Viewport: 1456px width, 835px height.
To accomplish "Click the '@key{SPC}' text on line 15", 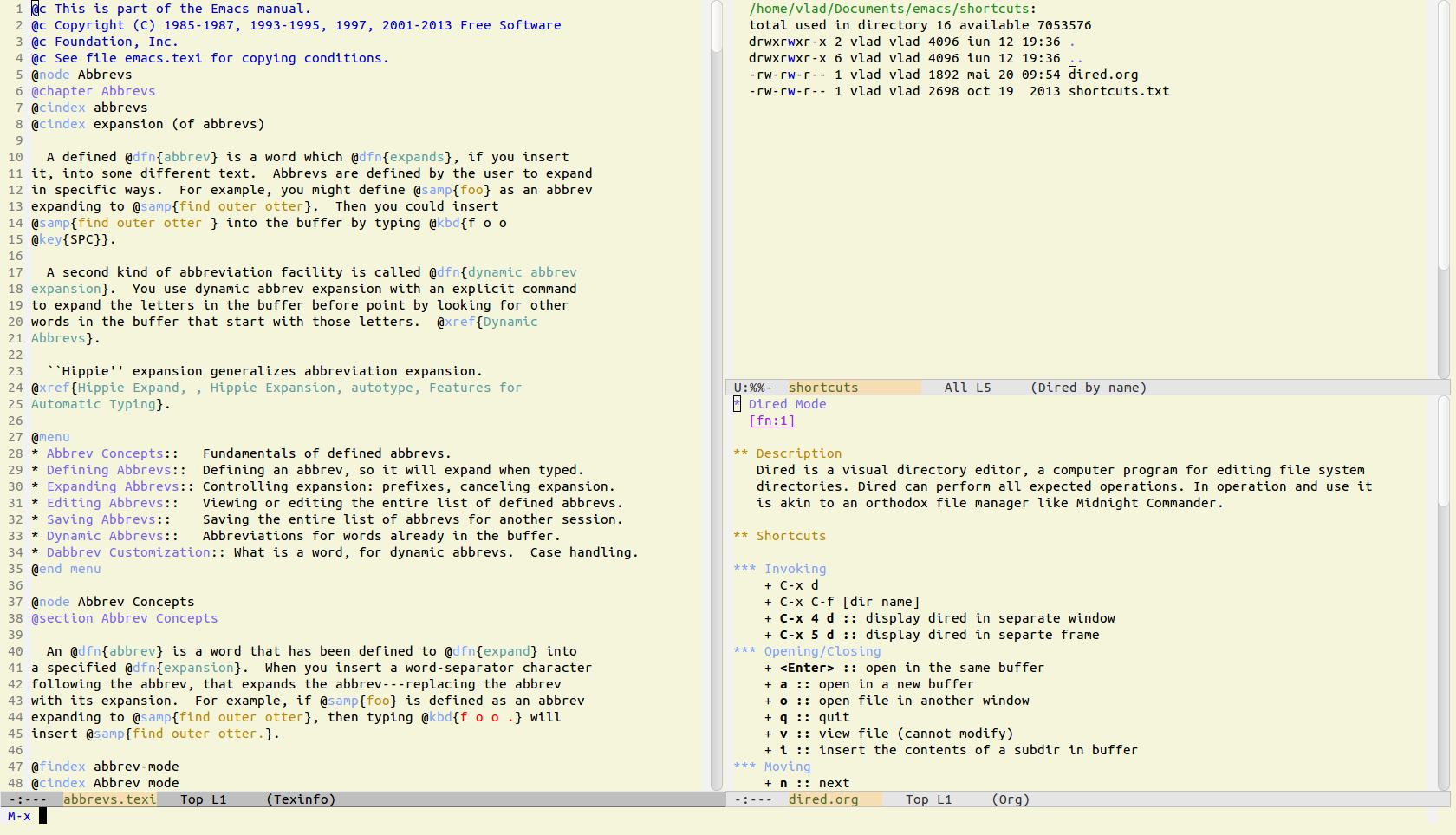I will pos(69,239).
